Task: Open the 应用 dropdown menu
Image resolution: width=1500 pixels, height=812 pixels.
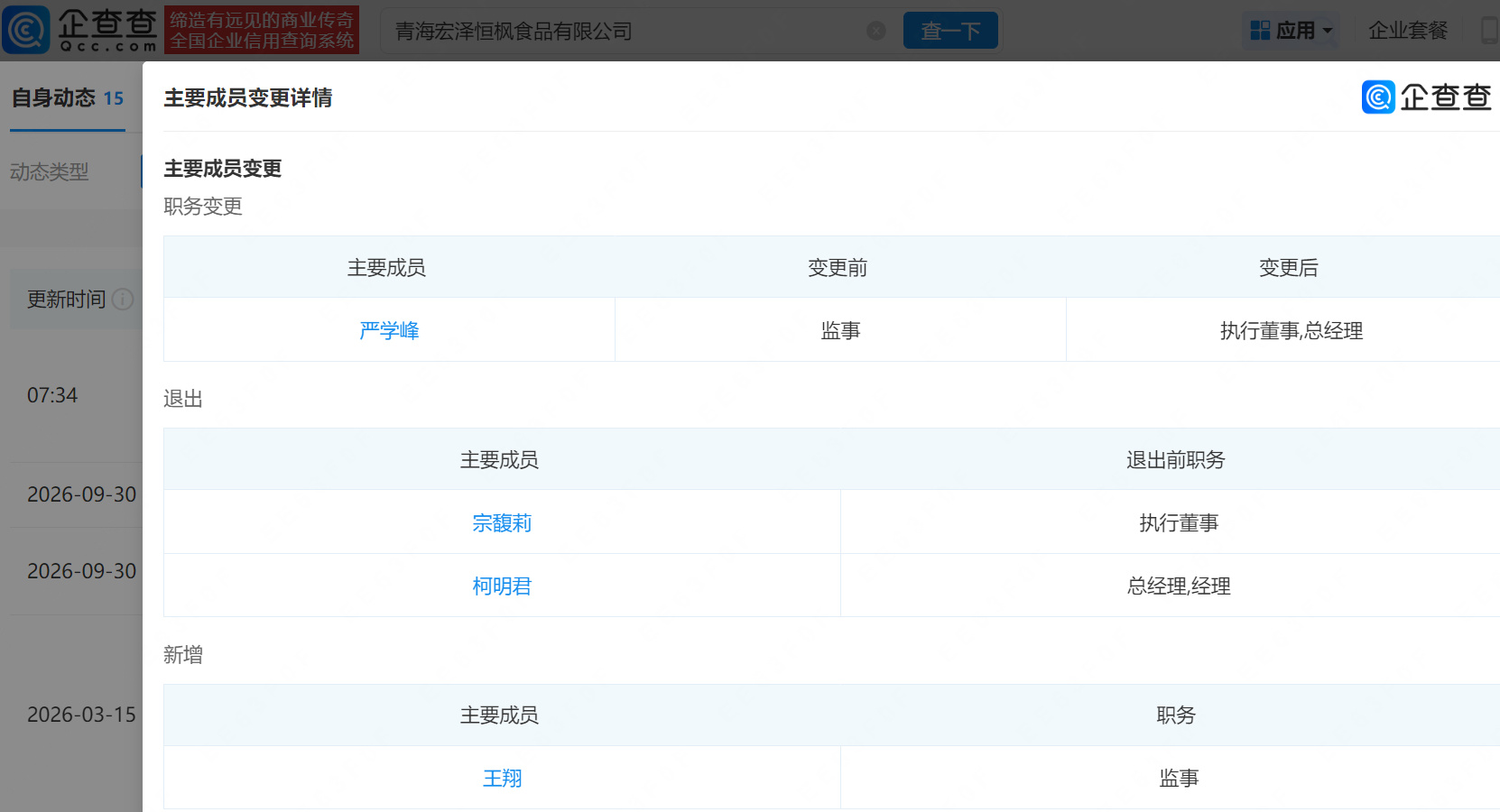Action: click(1291, 31)
